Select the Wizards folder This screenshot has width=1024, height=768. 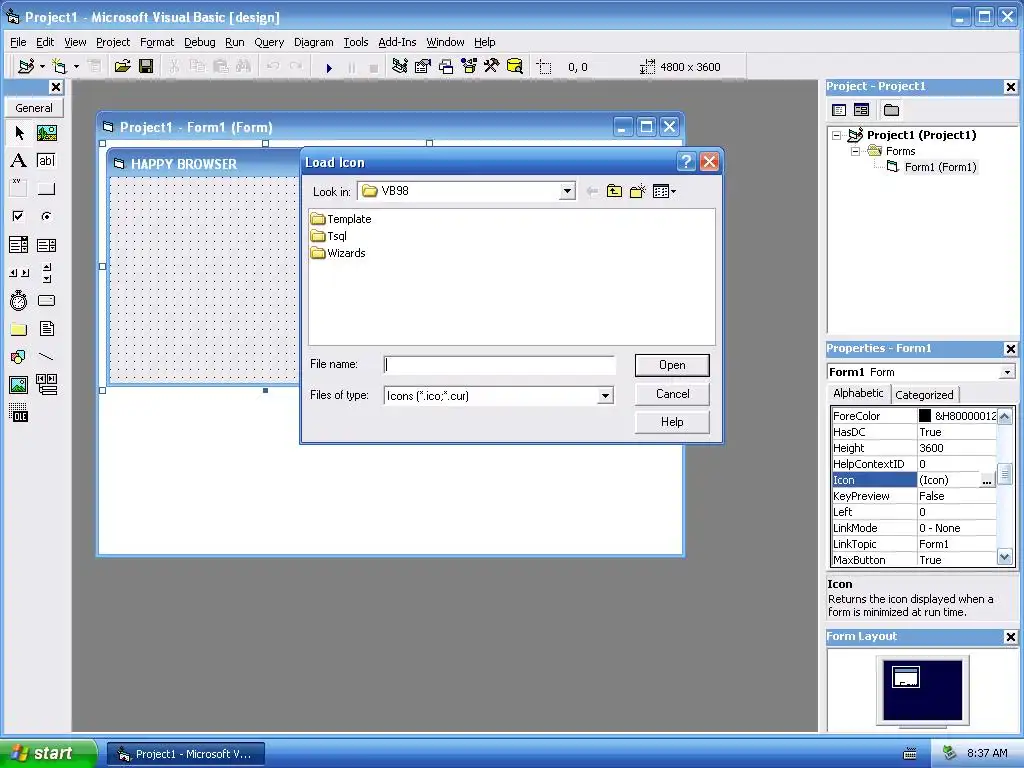(338, 253)
